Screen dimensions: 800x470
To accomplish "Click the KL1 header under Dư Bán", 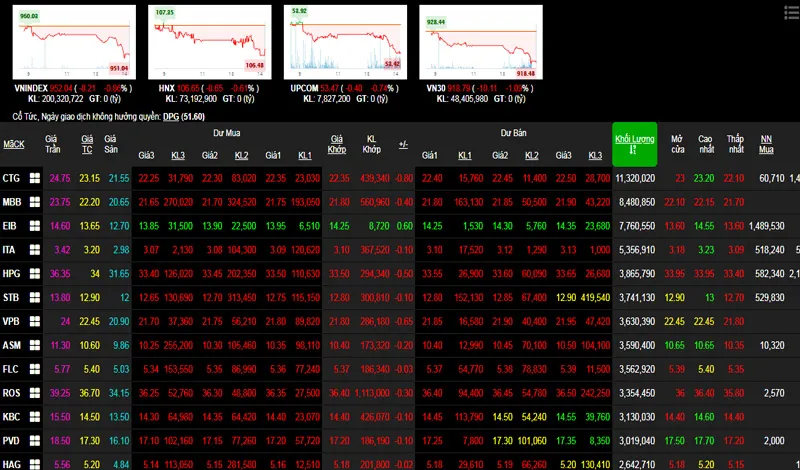I will click(x=465, y=155).
